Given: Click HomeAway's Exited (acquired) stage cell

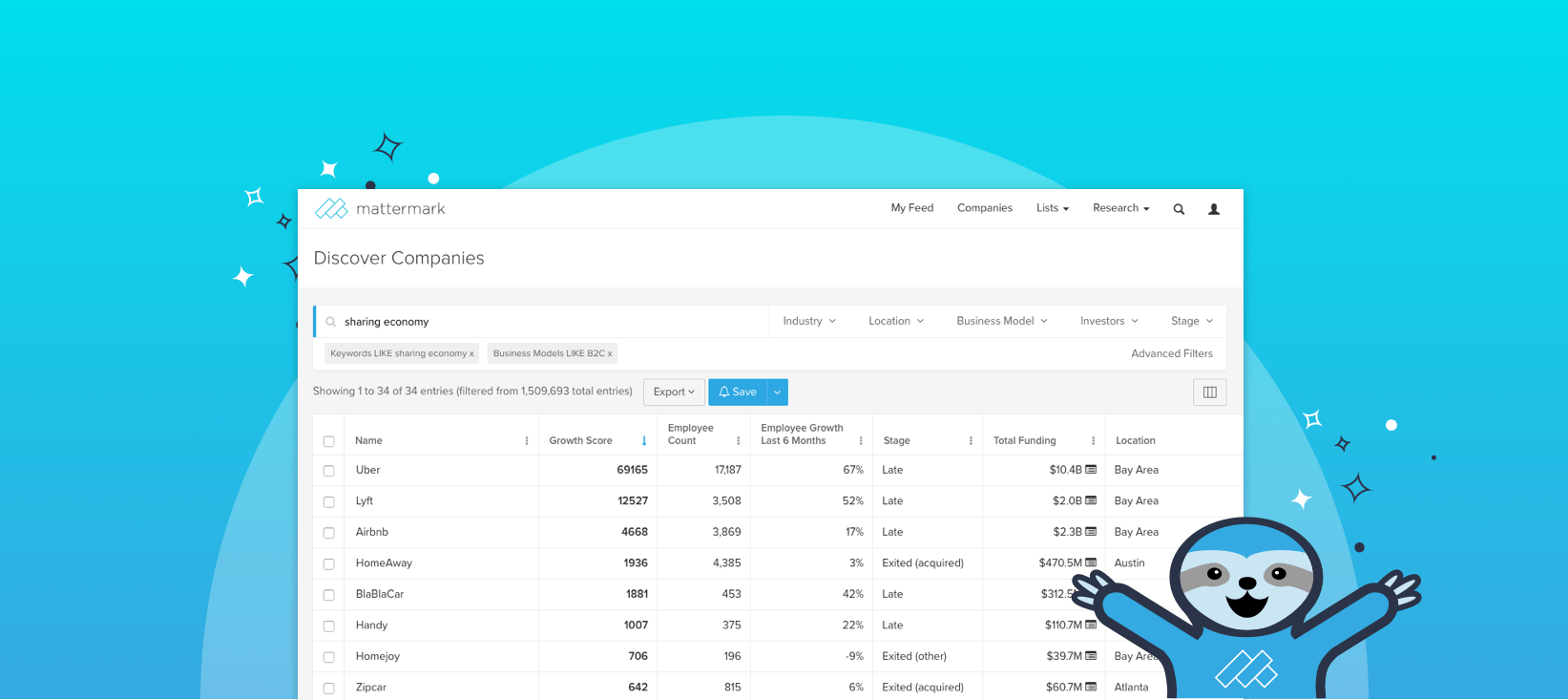Looking at the screenshot, I should pyautogui.click(x=923, y=562).
